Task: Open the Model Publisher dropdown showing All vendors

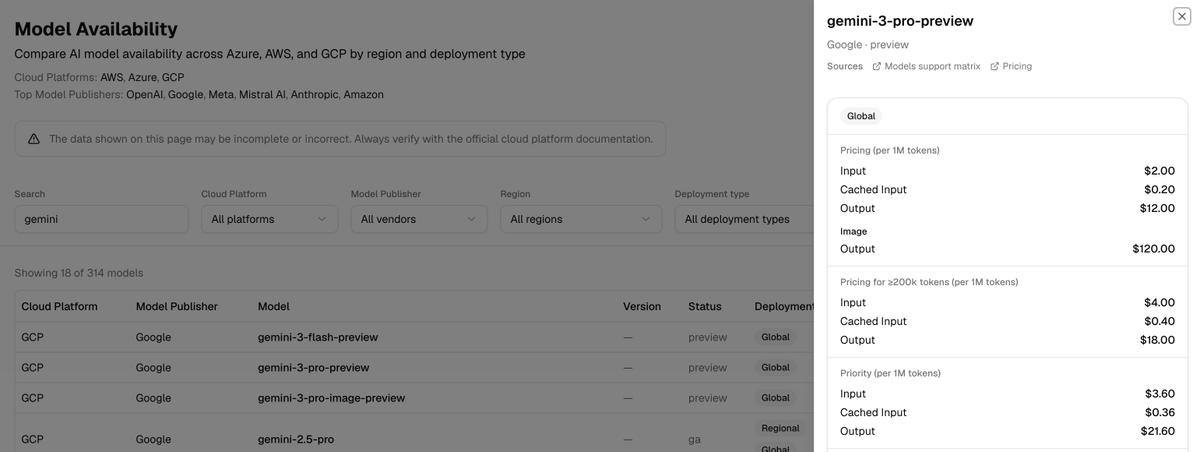Action: pos(419,219)
